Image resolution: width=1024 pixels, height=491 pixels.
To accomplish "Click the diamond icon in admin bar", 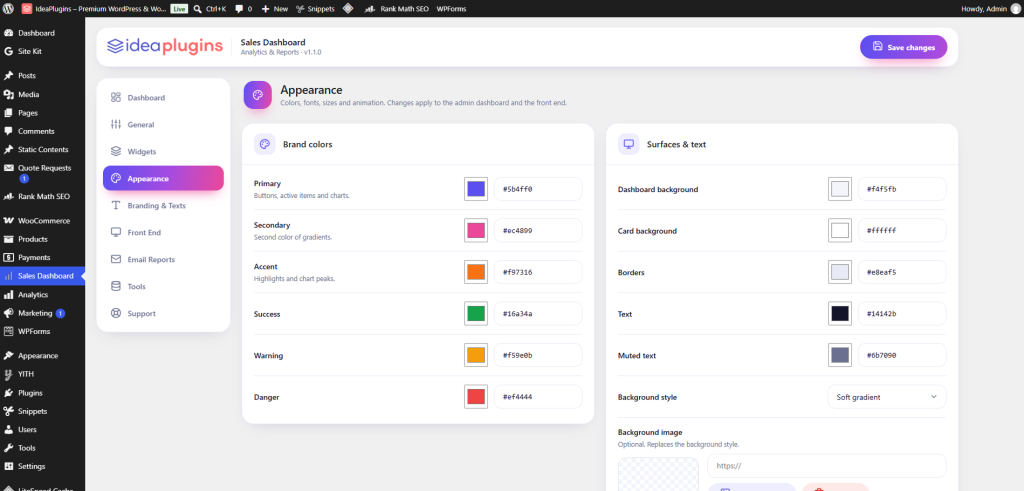I will pos(348,9).
